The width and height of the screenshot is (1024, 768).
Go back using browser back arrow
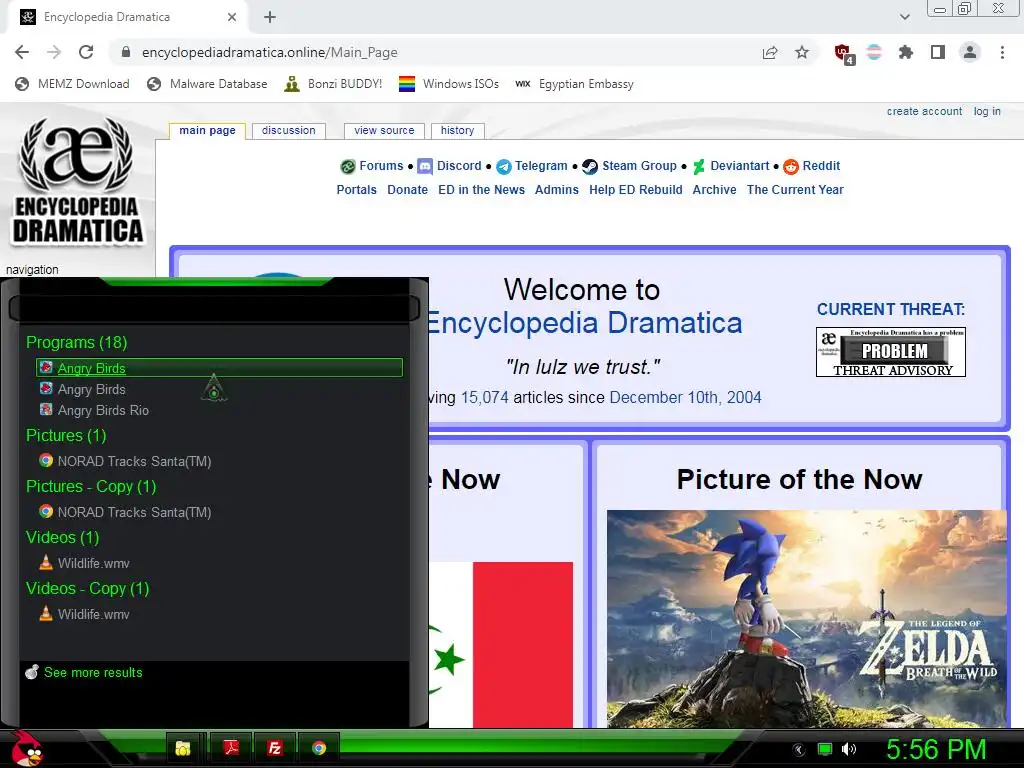click(x=22, y=52)
